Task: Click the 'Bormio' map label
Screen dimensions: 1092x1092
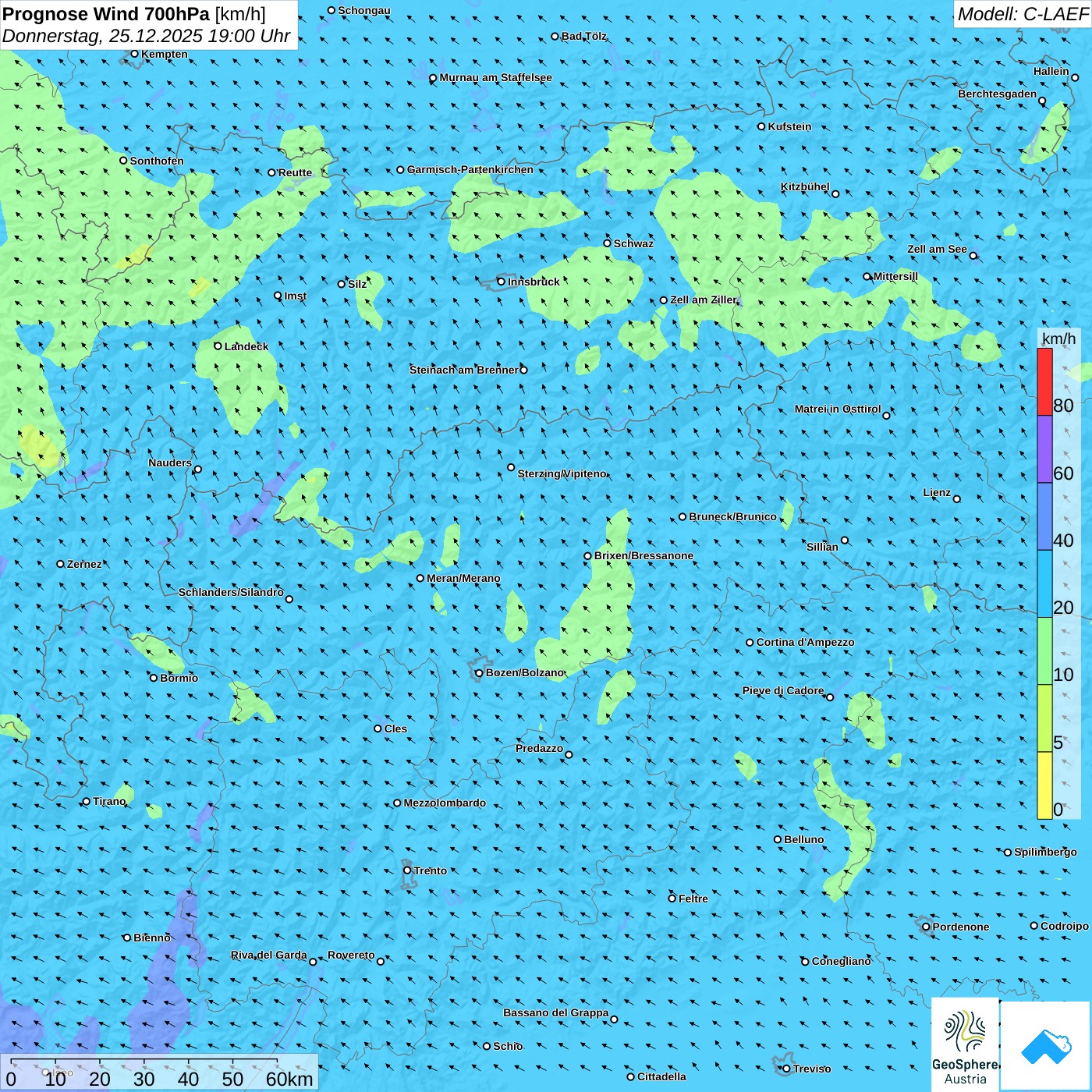Action: (x=179, y=678)
